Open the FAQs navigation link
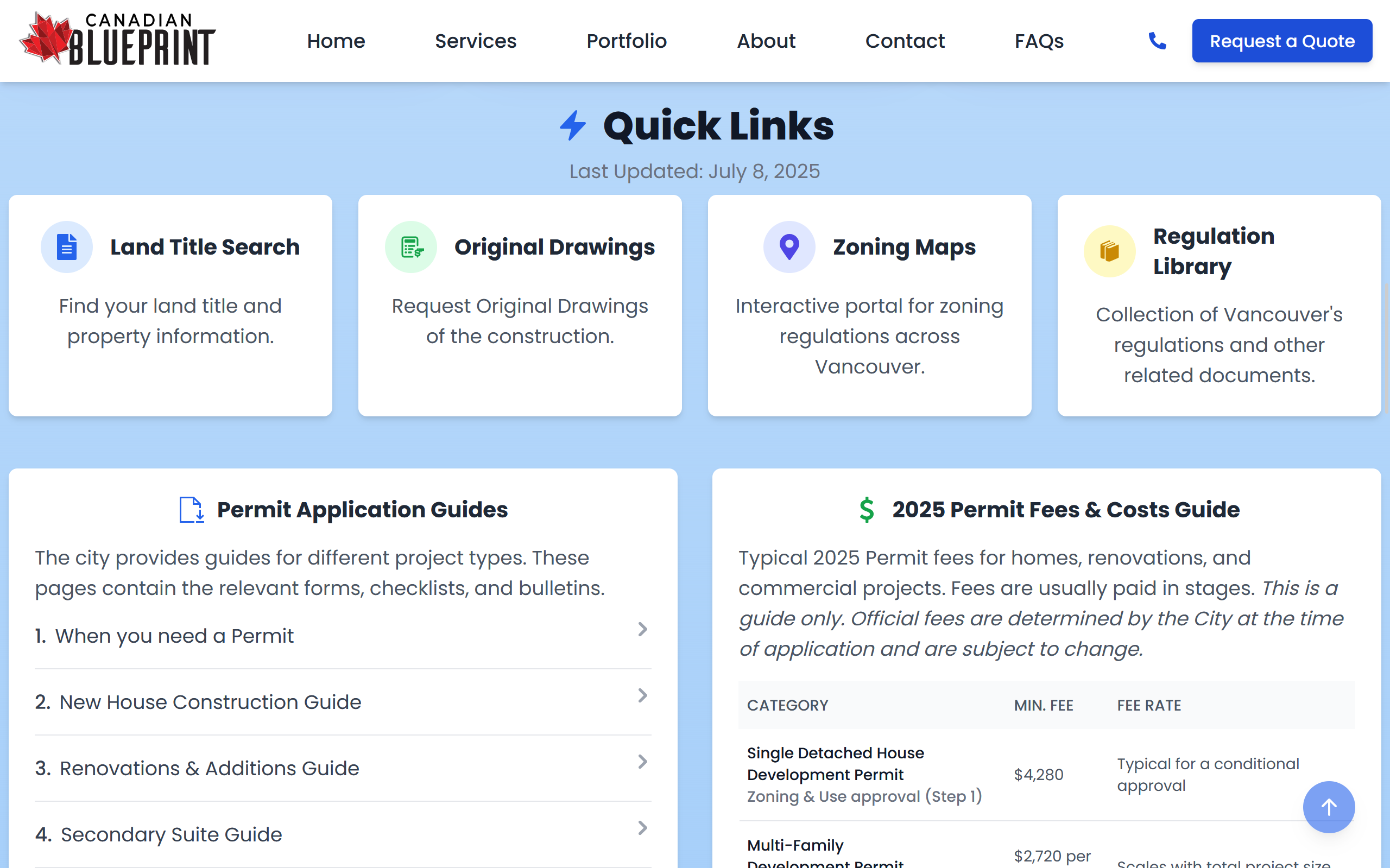The width and height of the screenshot is (1390, 868). tap(1039, 41)
